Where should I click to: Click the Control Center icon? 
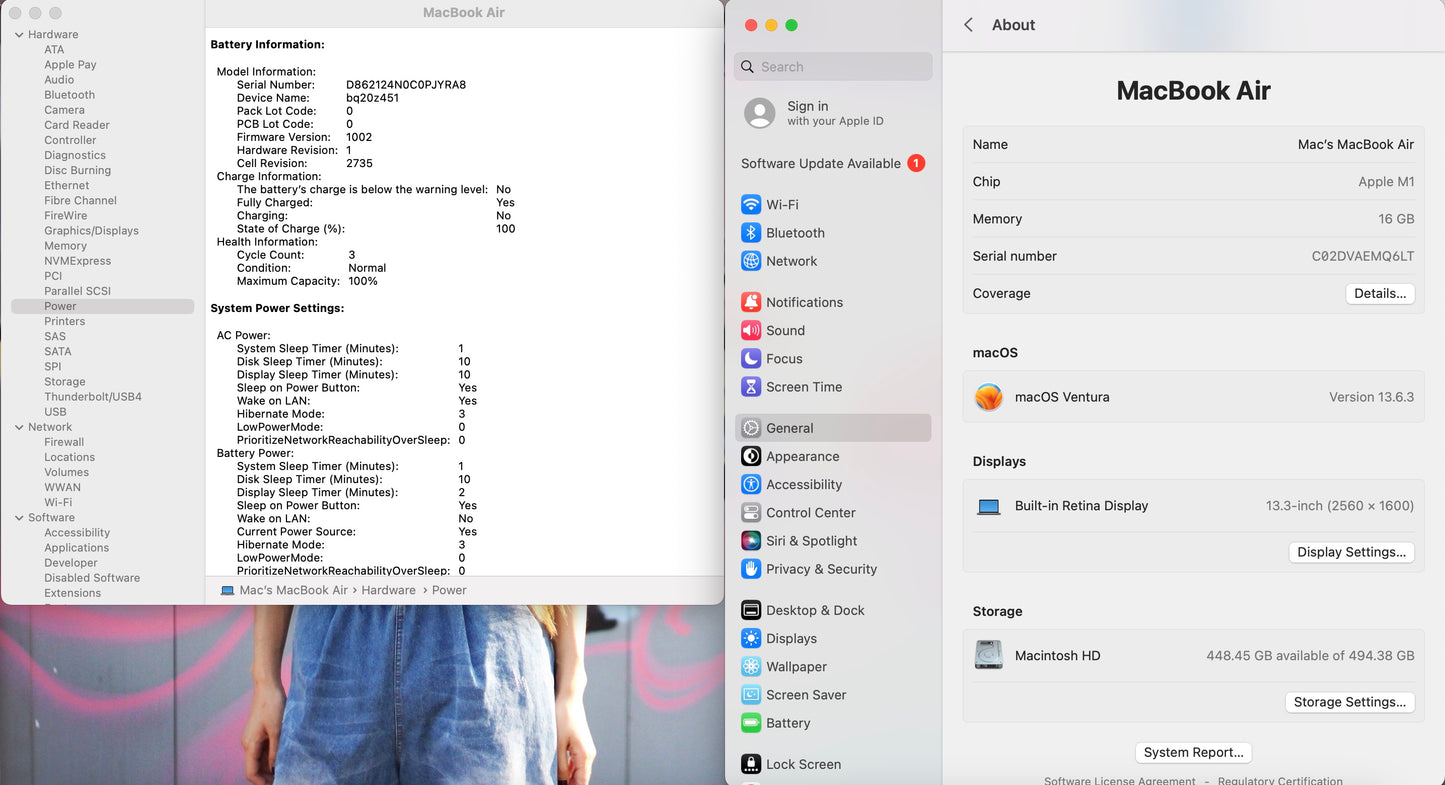751,513
